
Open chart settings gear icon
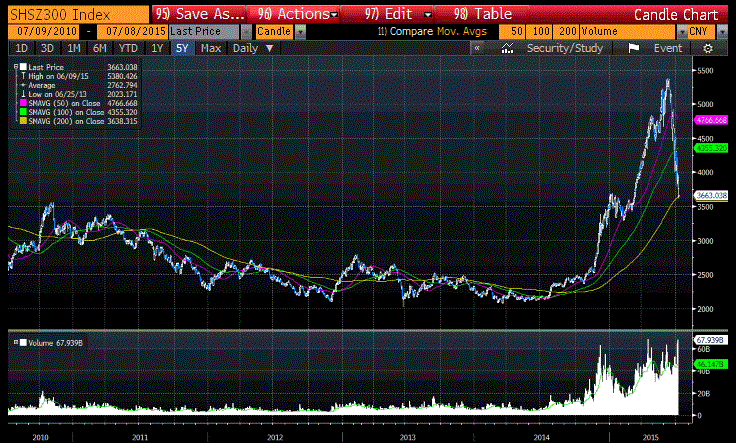pyautogui.click(x=708, y=48)
